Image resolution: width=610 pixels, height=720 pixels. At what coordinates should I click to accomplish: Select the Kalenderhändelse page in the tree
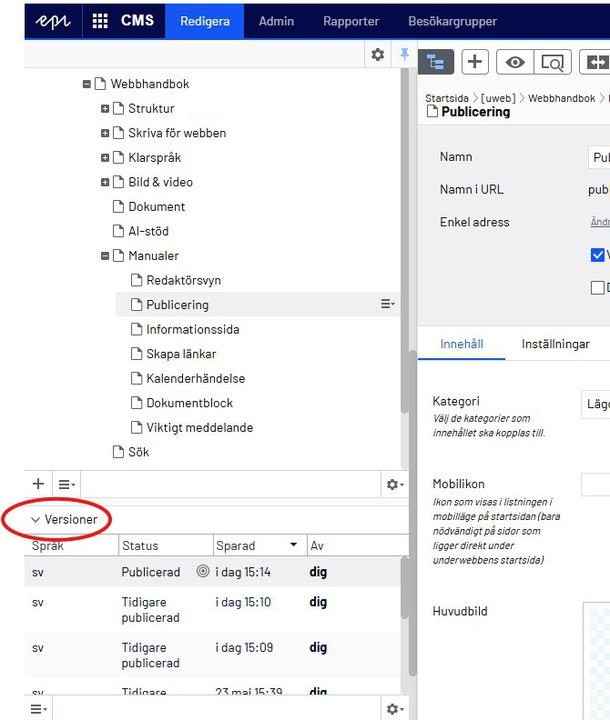[196, 378]
